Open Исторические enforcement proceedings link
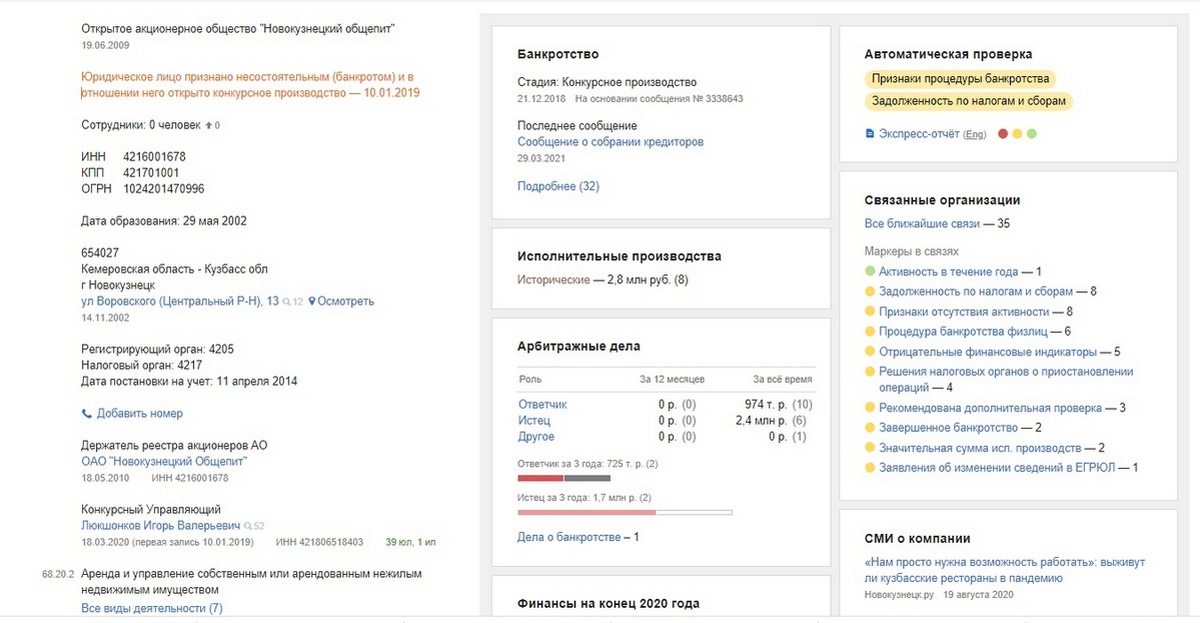 tap(553, 280)
